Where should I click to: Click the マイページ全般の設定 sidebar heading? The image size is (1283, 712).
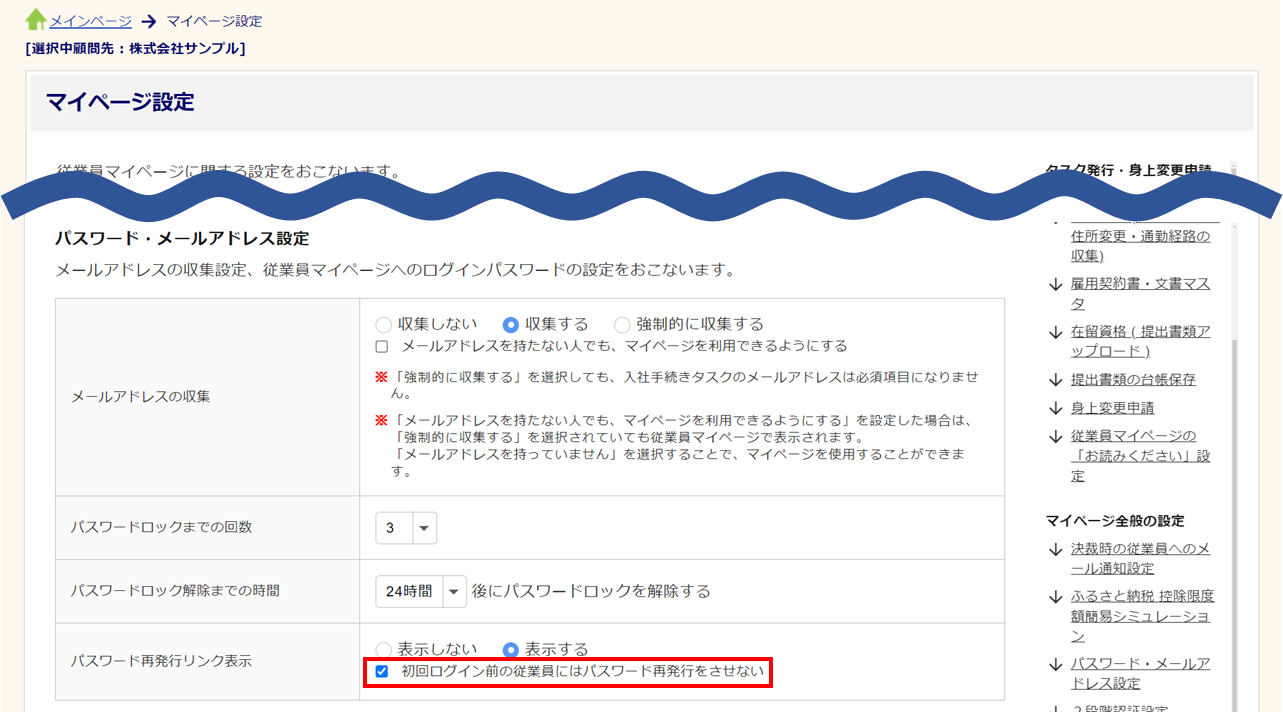[x=1115, y=521]
